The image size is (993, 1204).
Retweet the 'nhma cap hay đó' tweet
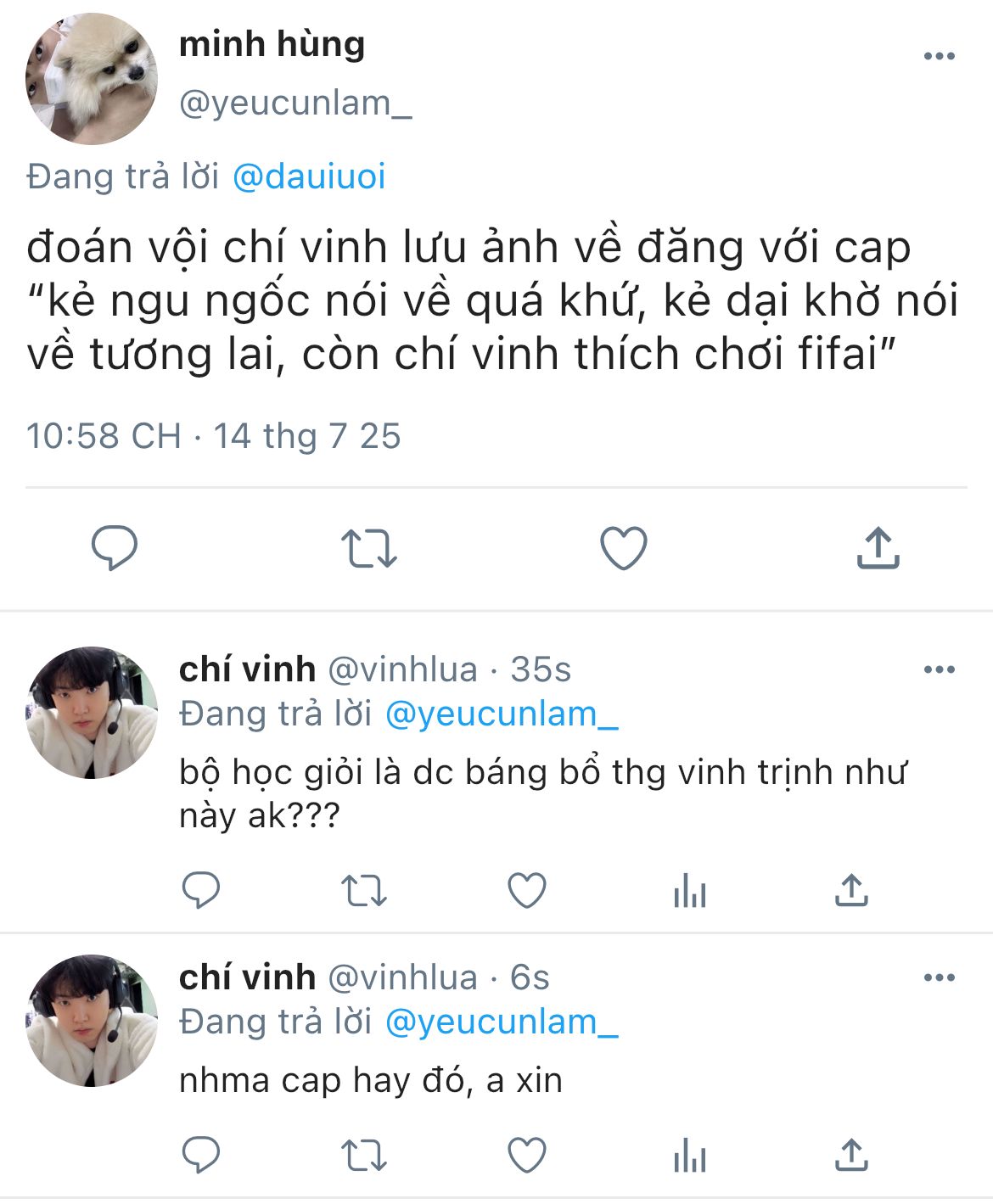click(x=364, y=1156)
